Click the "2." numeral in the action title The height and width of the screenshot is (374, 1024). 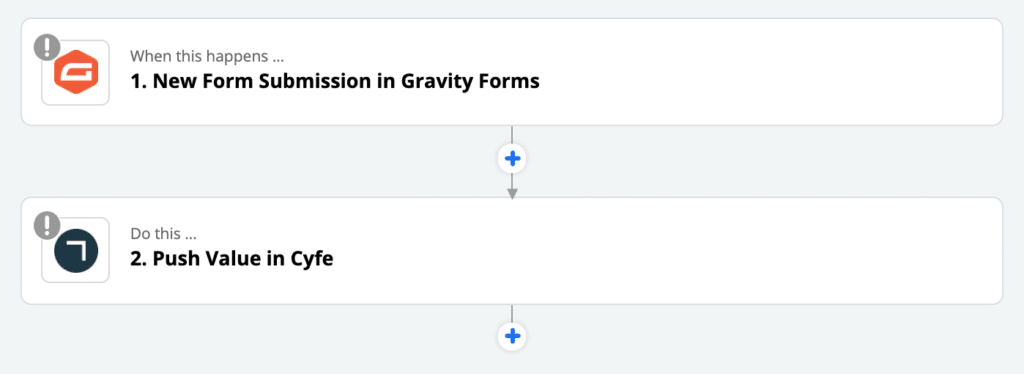[138, 259]
